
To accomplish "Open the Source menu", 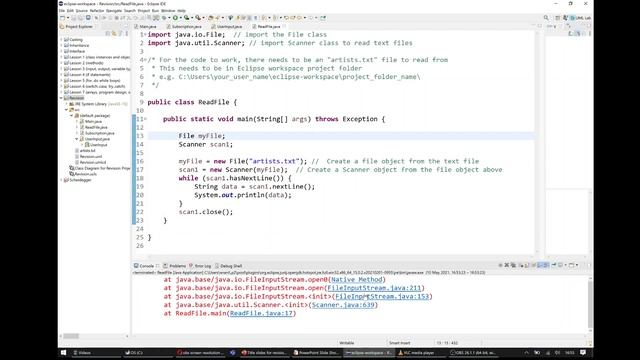I will click(82, 11).
